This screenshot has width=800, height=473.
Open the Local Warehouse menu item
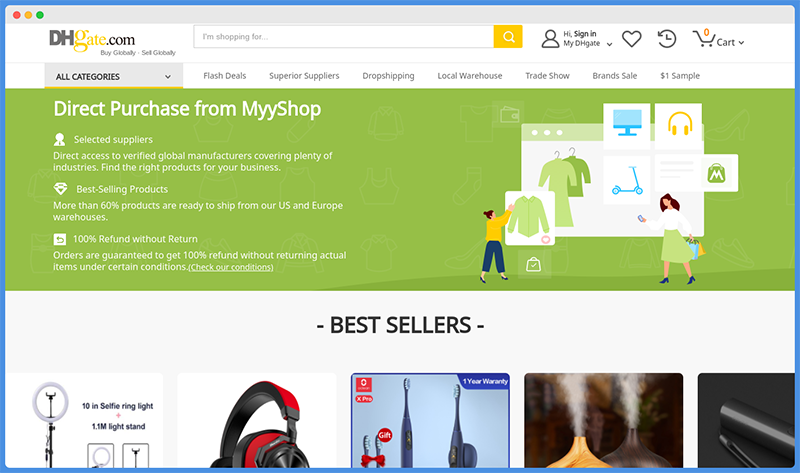pos(469,76)
